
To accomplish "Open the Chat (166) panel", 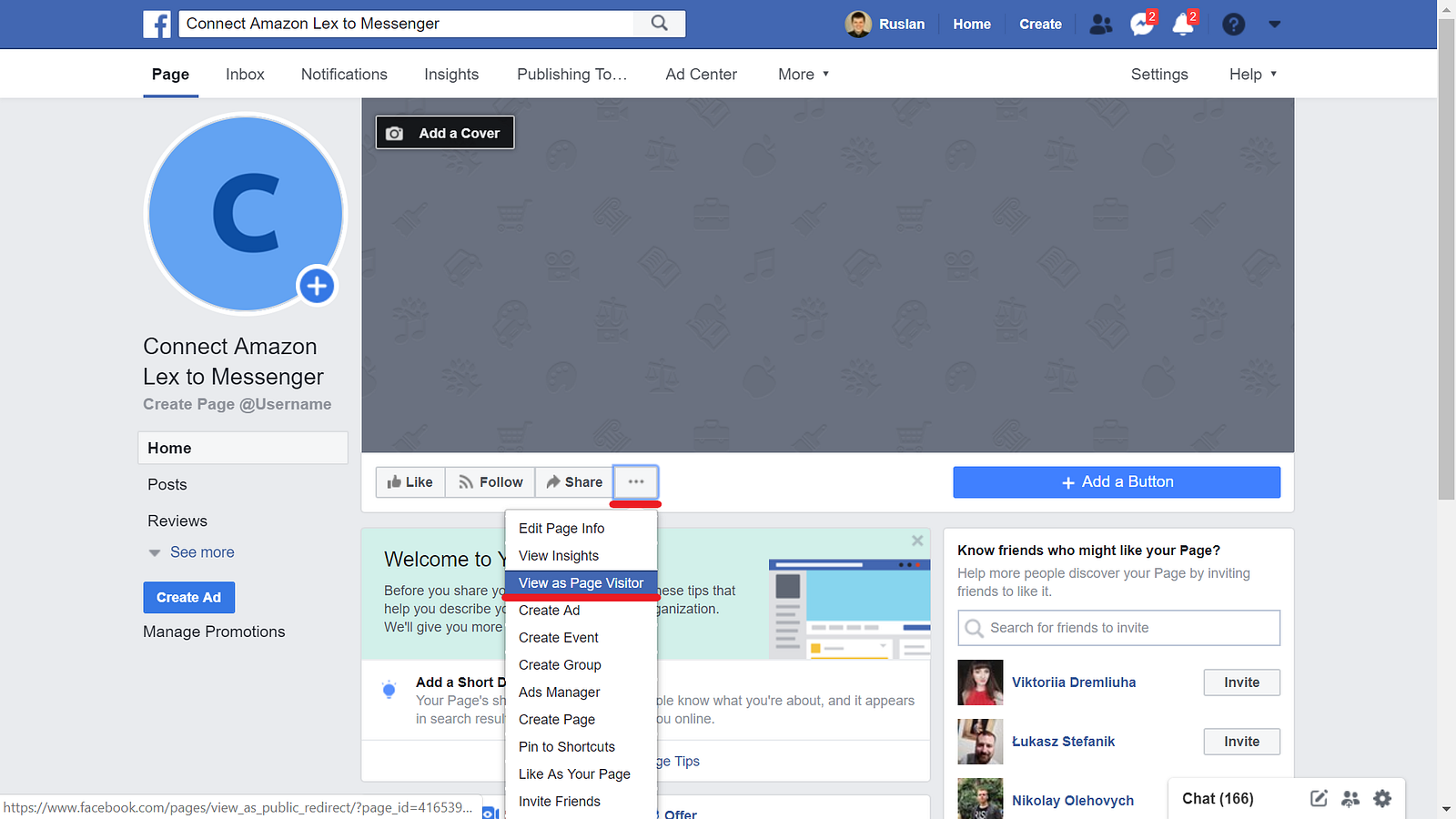I will [1218, 799].
